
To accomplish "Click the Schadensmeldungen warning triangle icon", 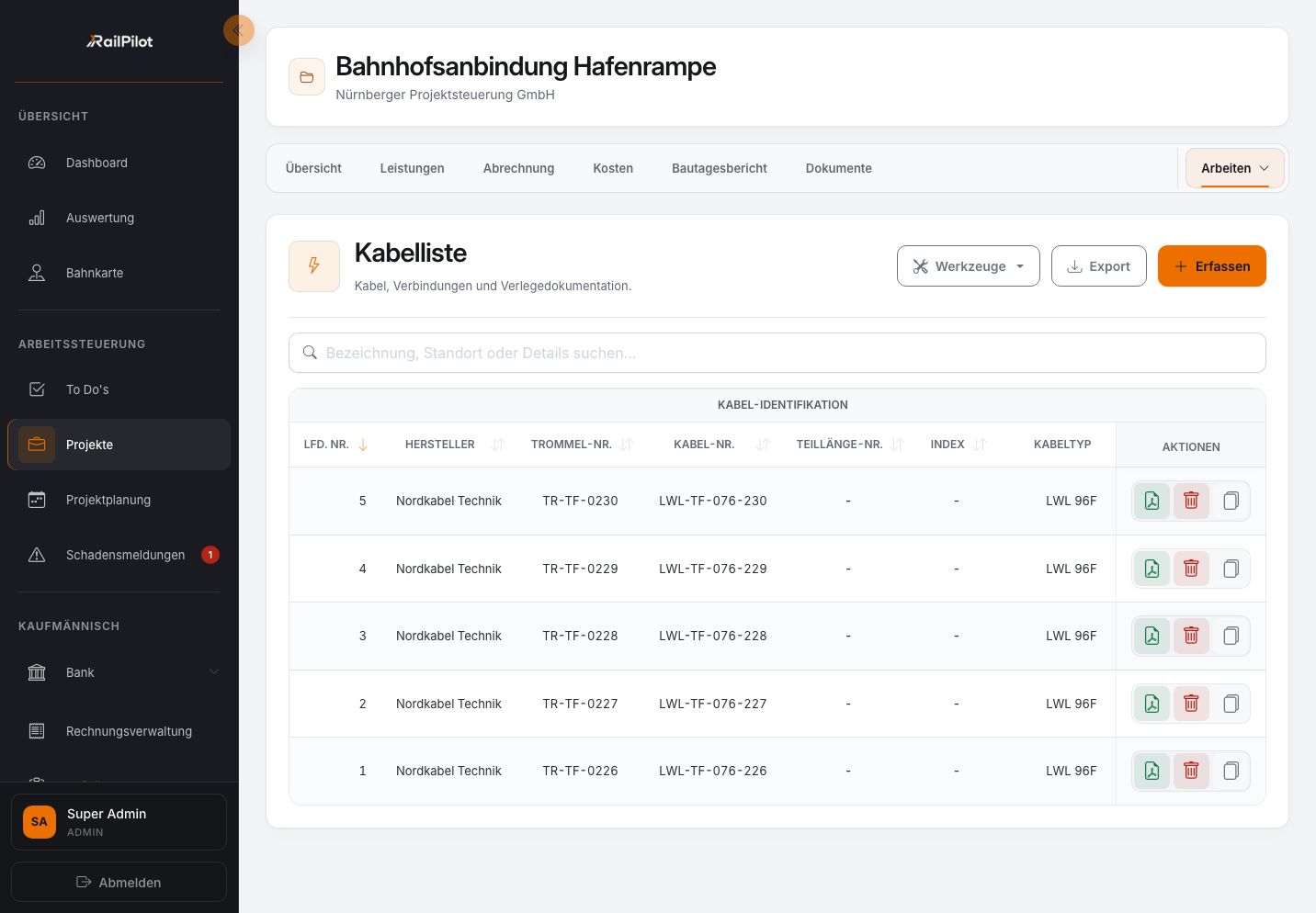I will [37, 555].
